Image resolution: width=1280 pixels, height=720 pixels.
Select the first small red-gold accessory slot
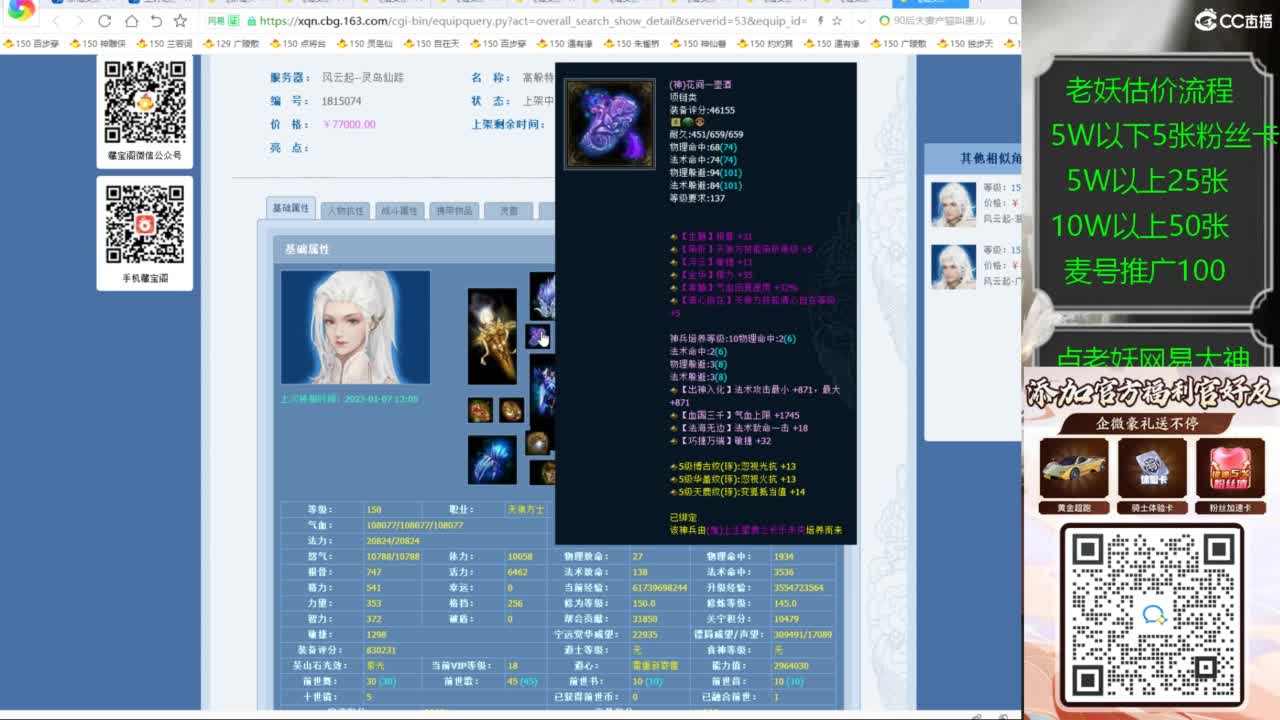(480, 410)
